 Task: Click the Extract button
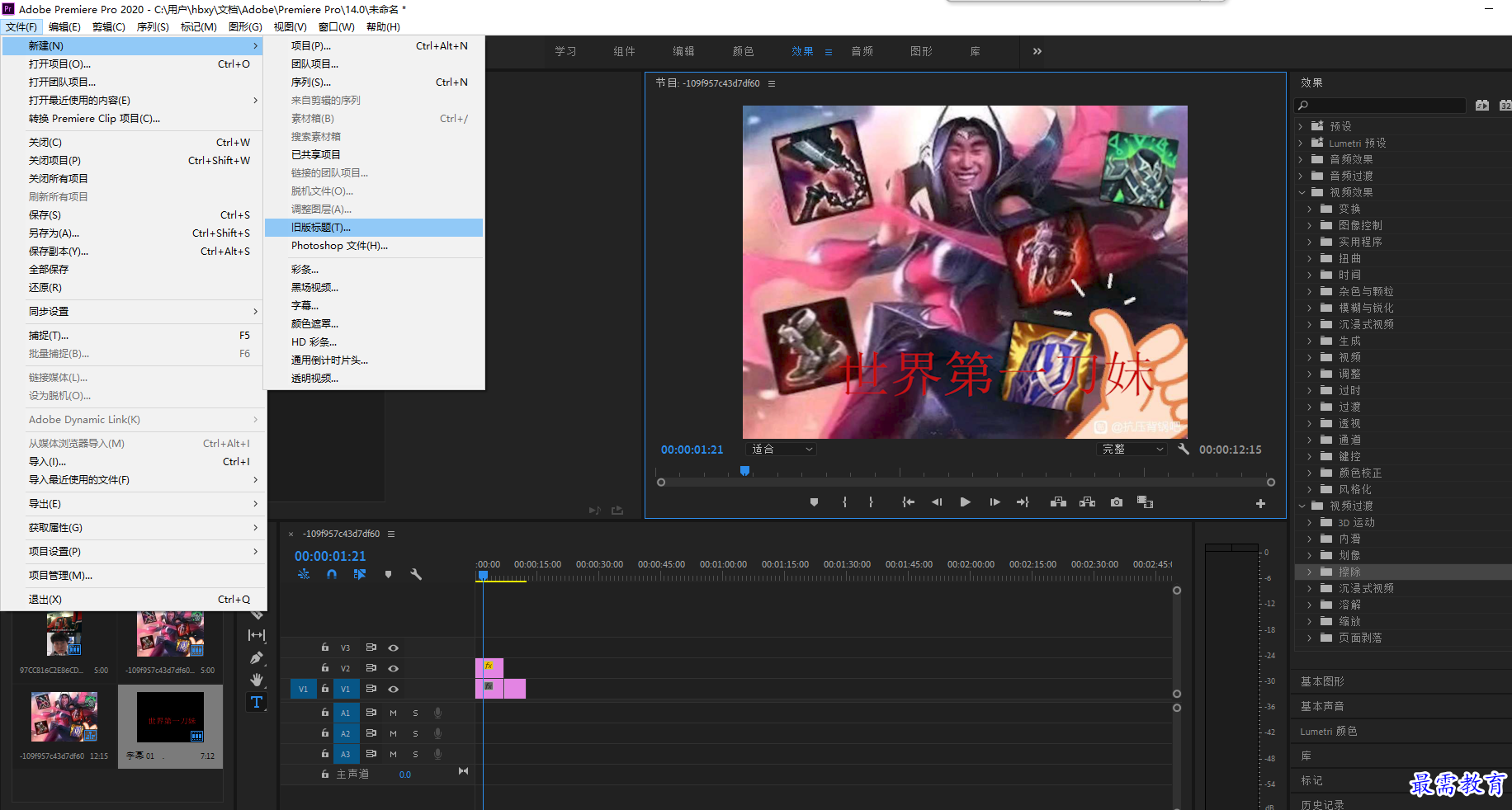click(1087, 502)
